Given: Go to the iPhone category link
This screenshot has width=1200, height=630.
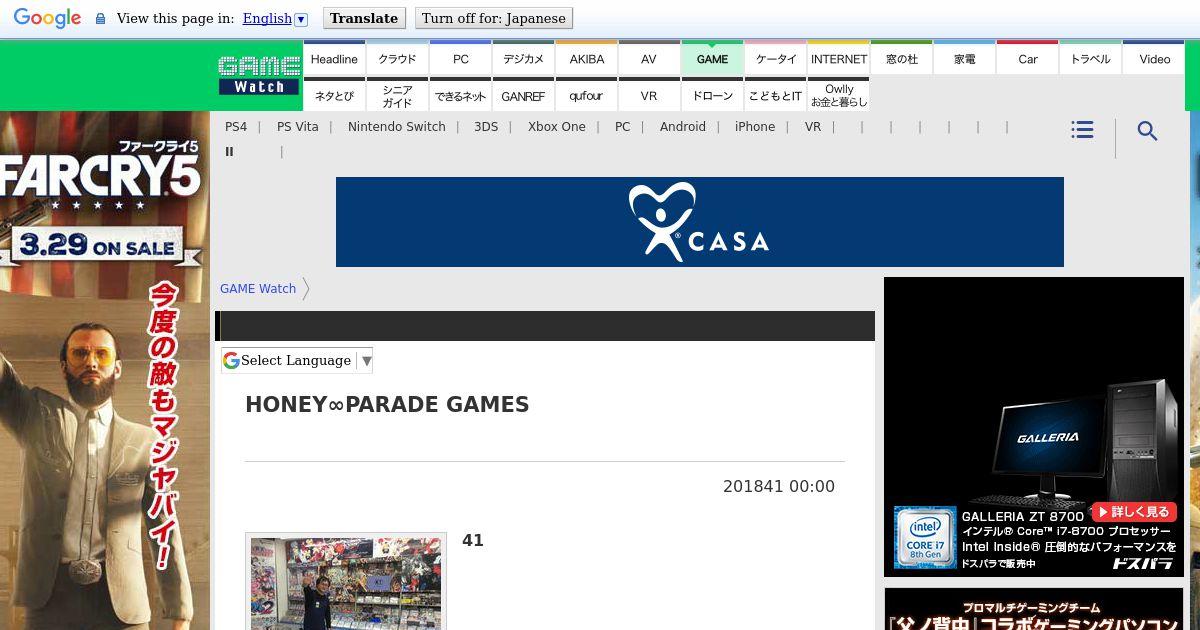Looking at the screenshot, I should [755, 127].
